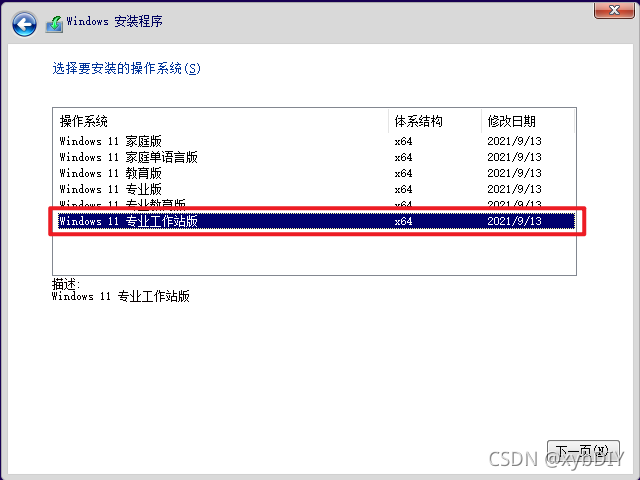
Task: Click the 体系结构 column header
Action: [435, 121]
